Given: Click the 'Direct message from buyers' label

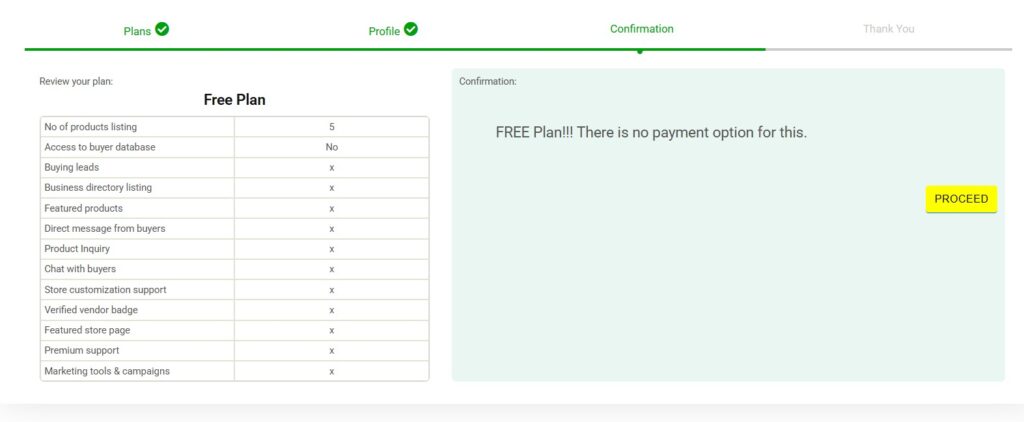Looking at the screenshot, I should click(x=105, y=228).
